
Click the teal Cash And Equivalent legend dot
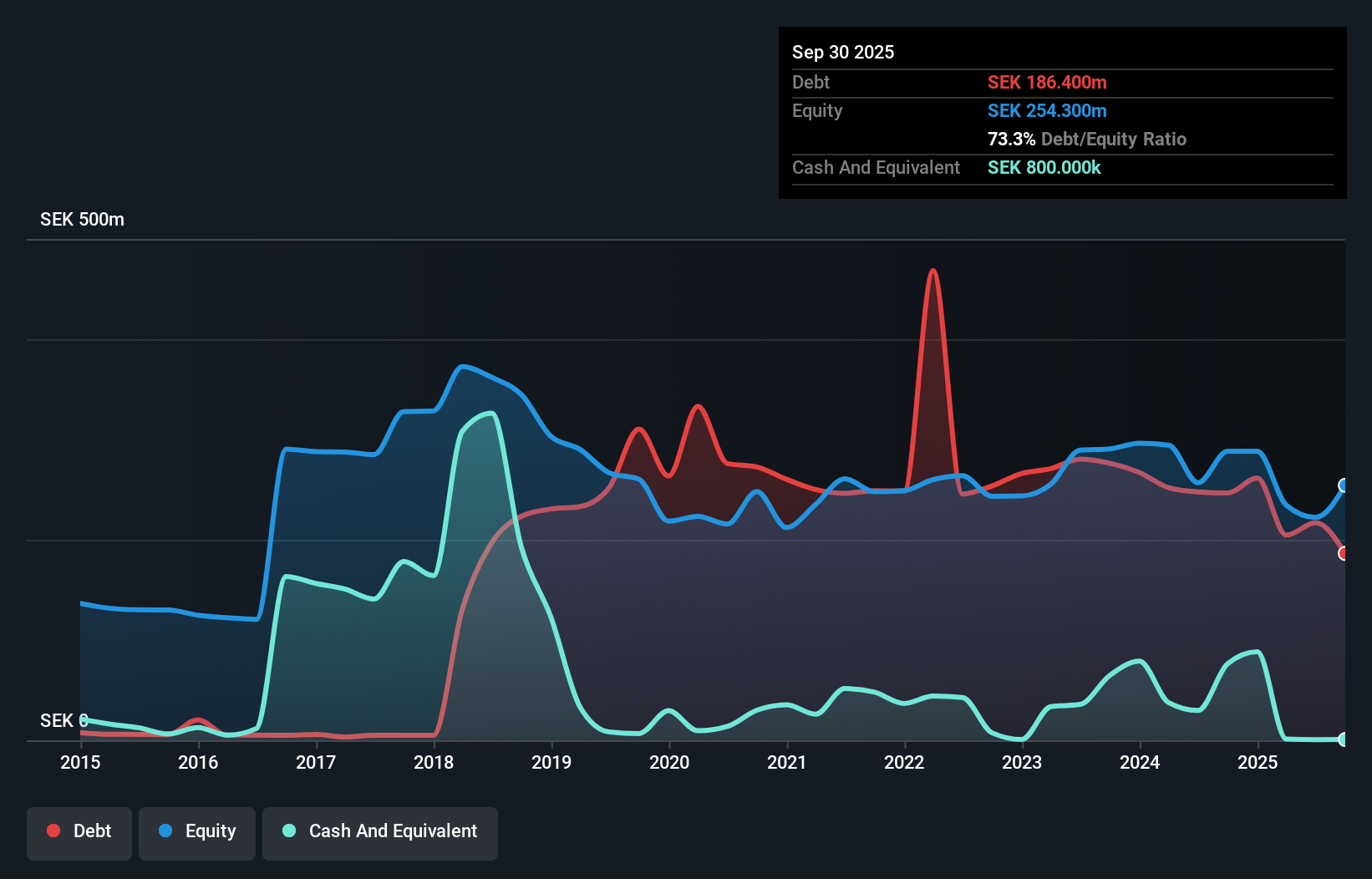point(288,831)
